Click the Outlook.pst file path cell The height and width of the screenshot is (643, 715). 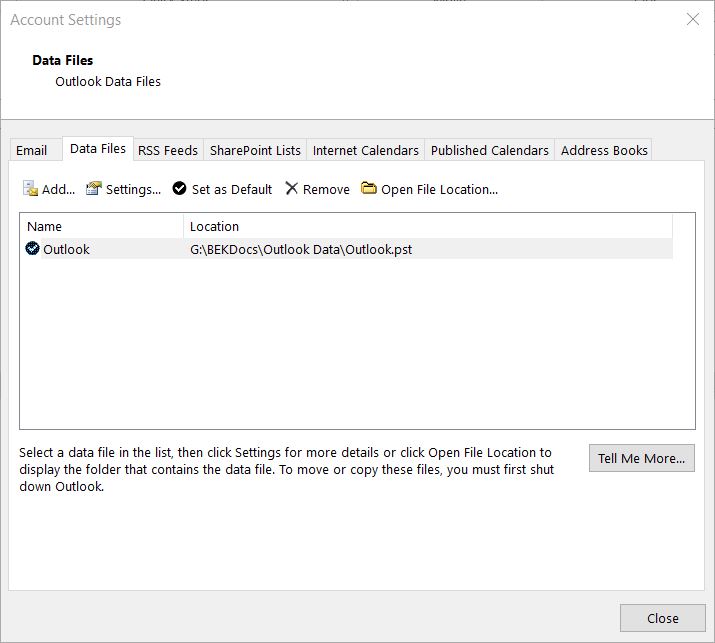(301, 249)
